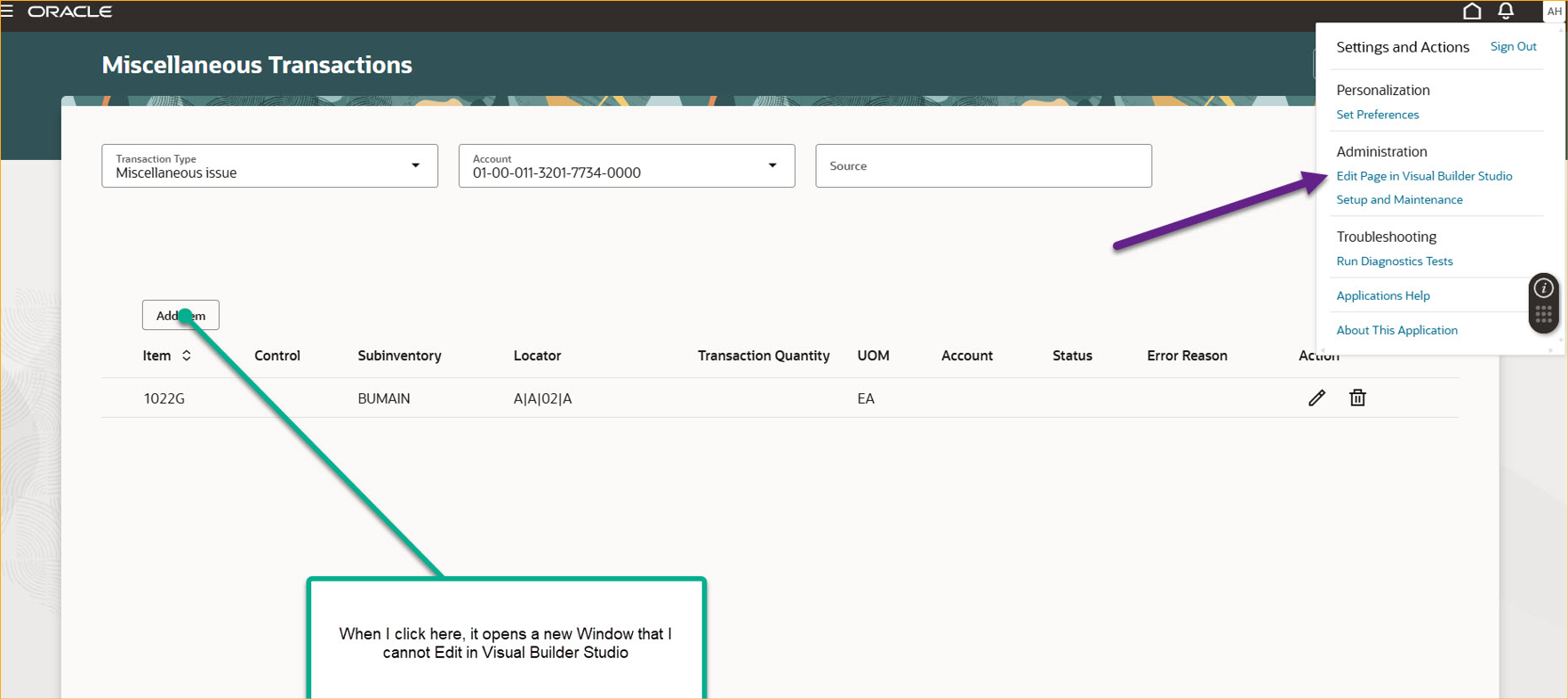Click the "Subinventory" column header
This screenshot has height=699, width=1568.
pos(399,356)
